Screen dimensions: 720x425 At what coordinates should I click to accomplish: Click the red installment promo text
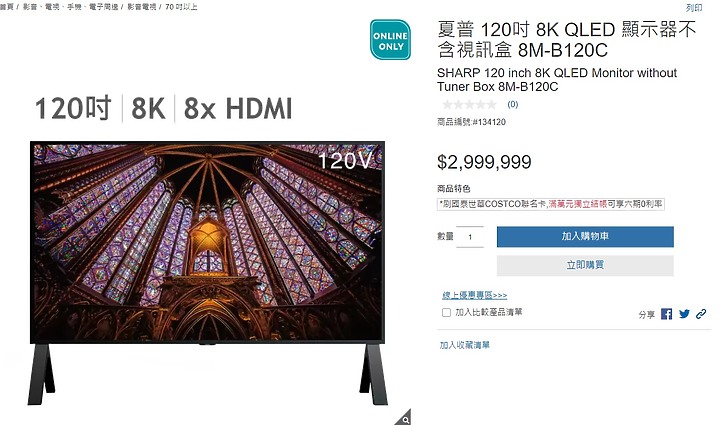point(578,204)
